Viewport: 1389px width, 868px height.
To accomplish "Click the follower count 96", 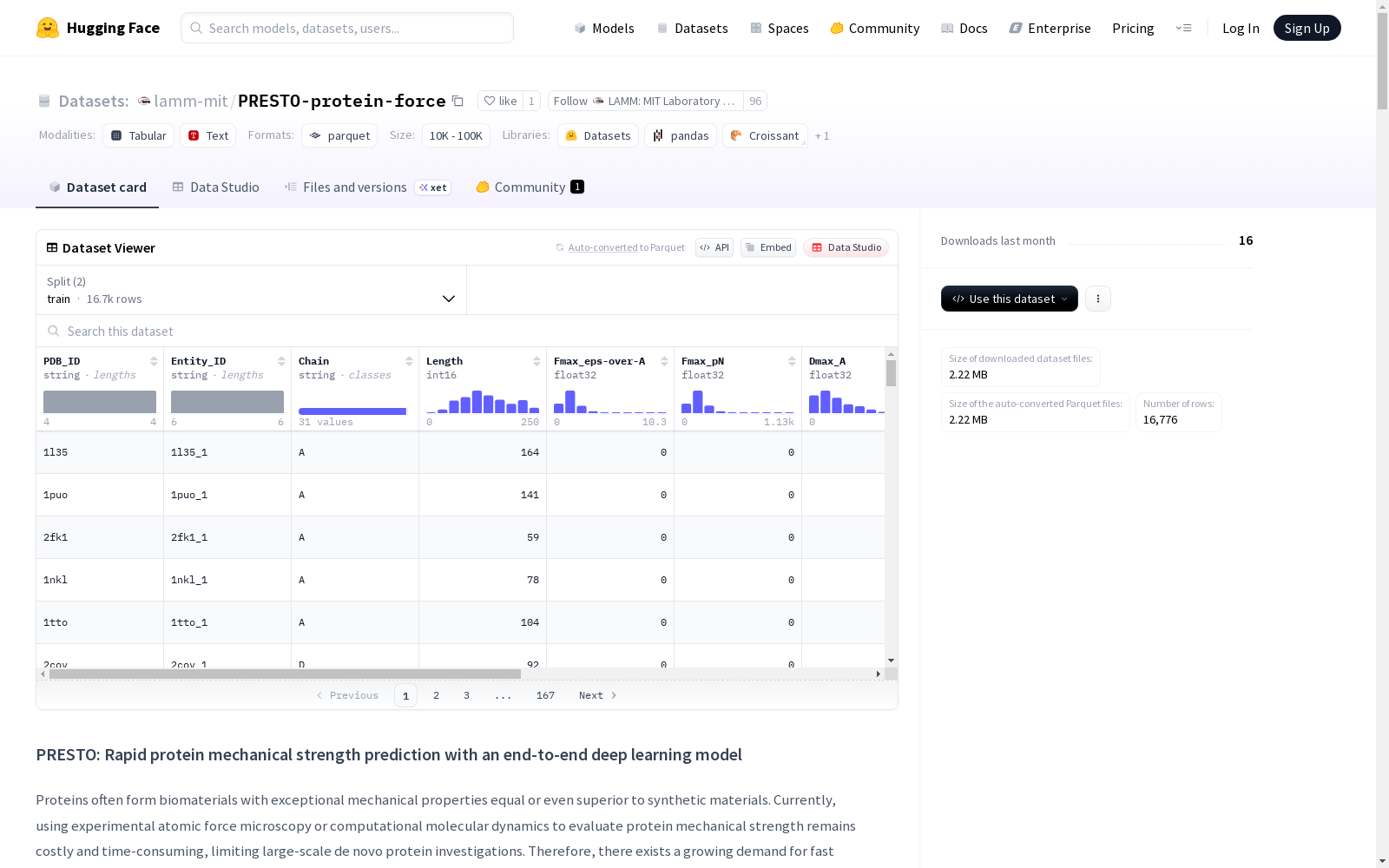I will 755,101.
